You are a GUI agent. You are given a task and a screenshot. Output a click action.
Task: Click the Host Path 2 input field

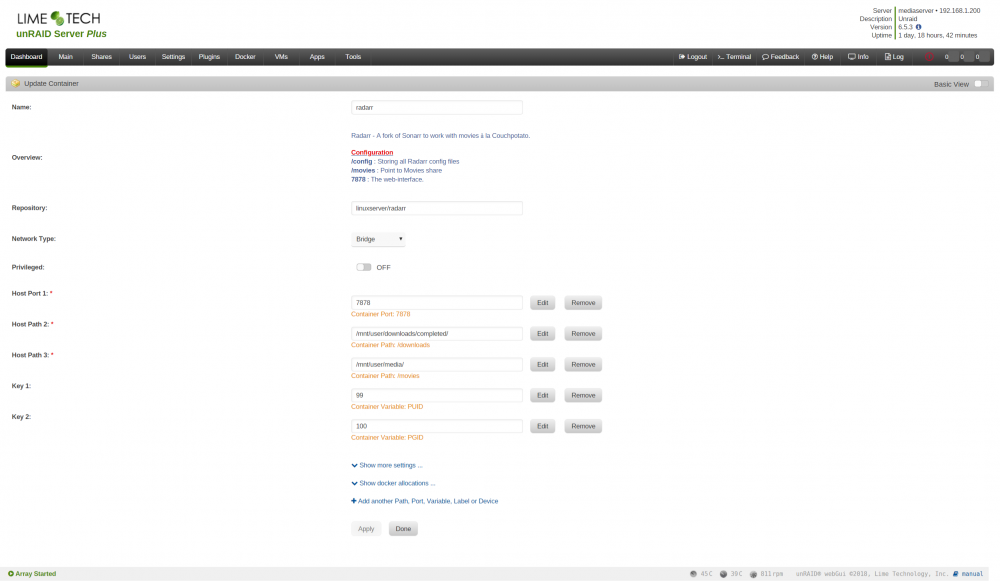point(437,334)
